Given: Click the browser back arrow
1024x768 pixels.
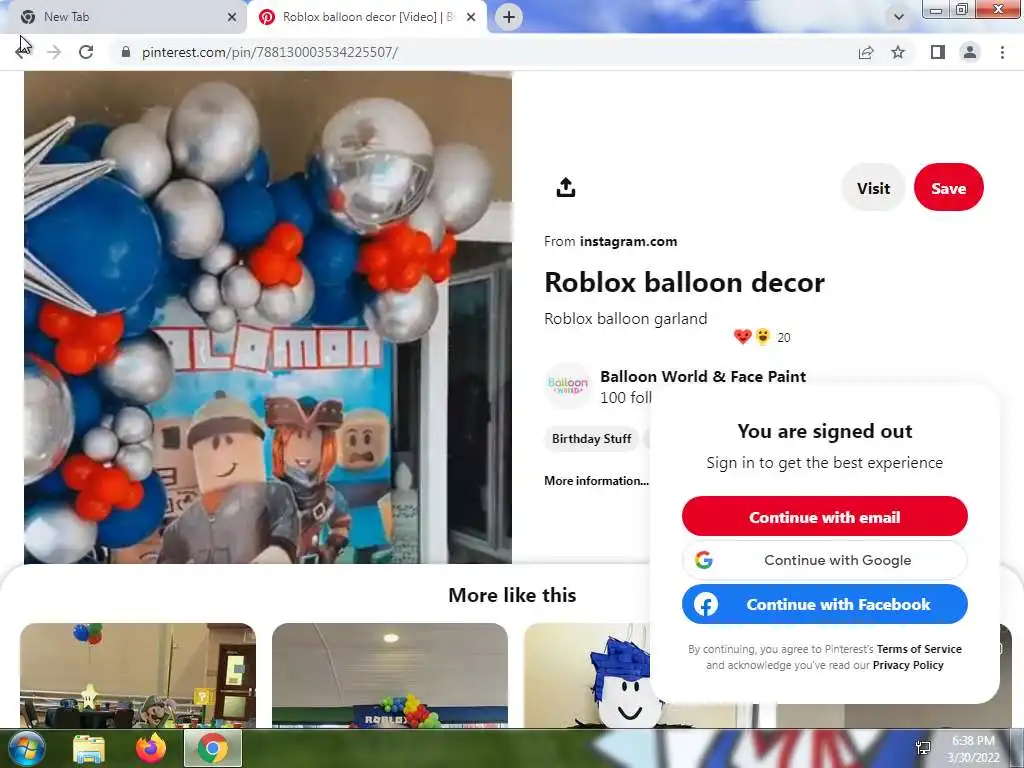Looking at the screenshot, I should pos(23,52).
